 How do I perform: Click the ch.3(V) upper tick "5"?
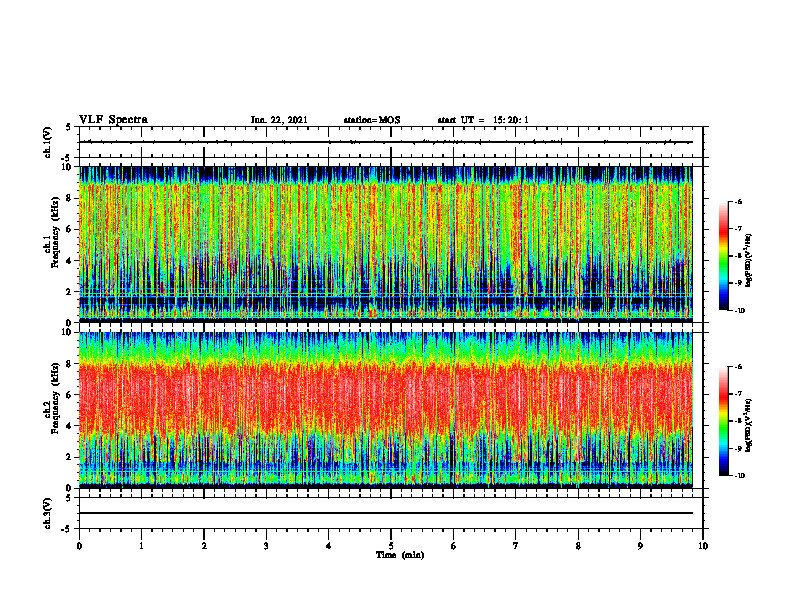[68, 498]
